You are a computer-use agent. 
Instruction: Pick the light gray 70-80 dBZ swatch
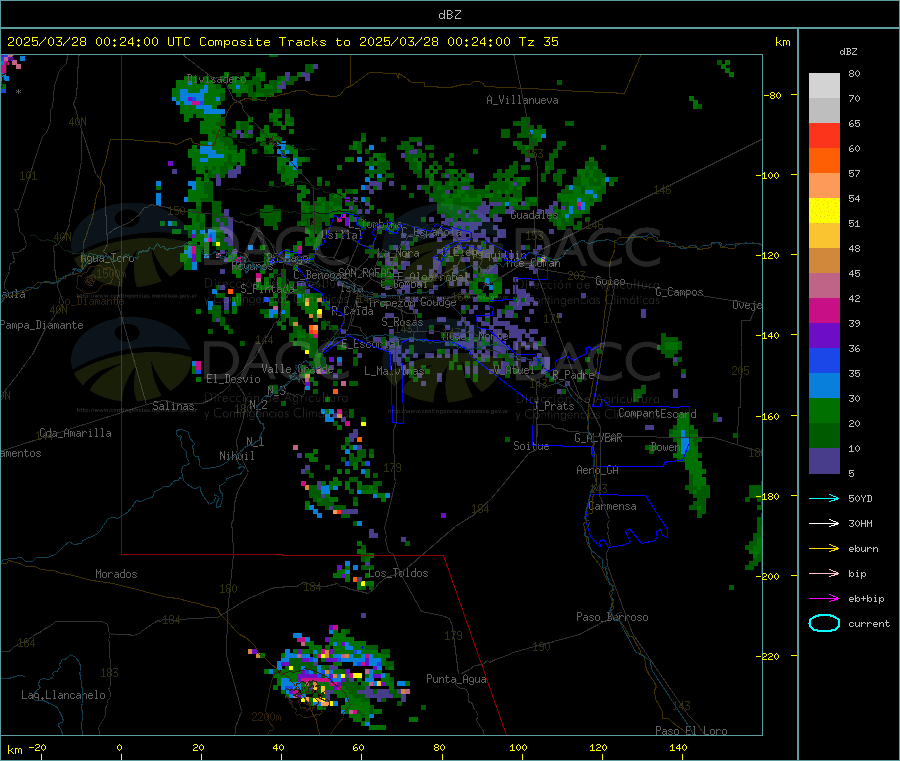pyautogui.click(x=824, y=86)
